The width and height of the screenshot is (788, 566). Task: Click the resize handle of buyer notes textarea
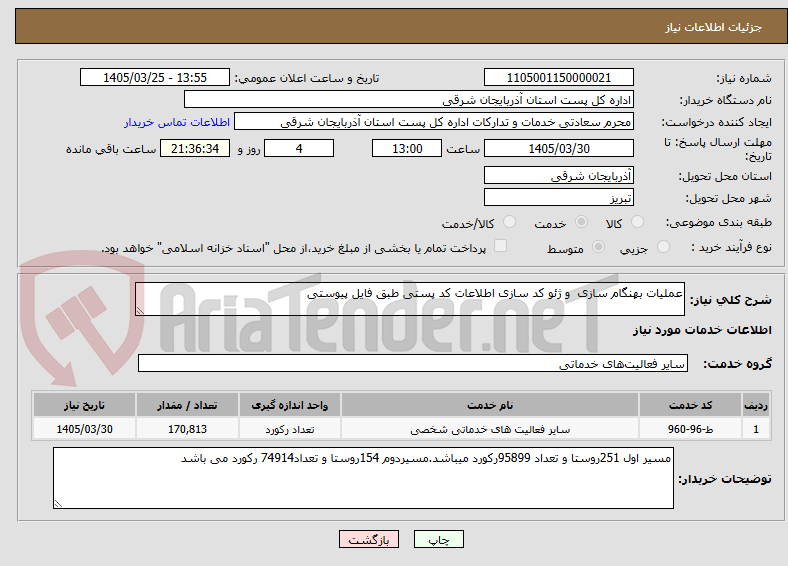(58, 503)
